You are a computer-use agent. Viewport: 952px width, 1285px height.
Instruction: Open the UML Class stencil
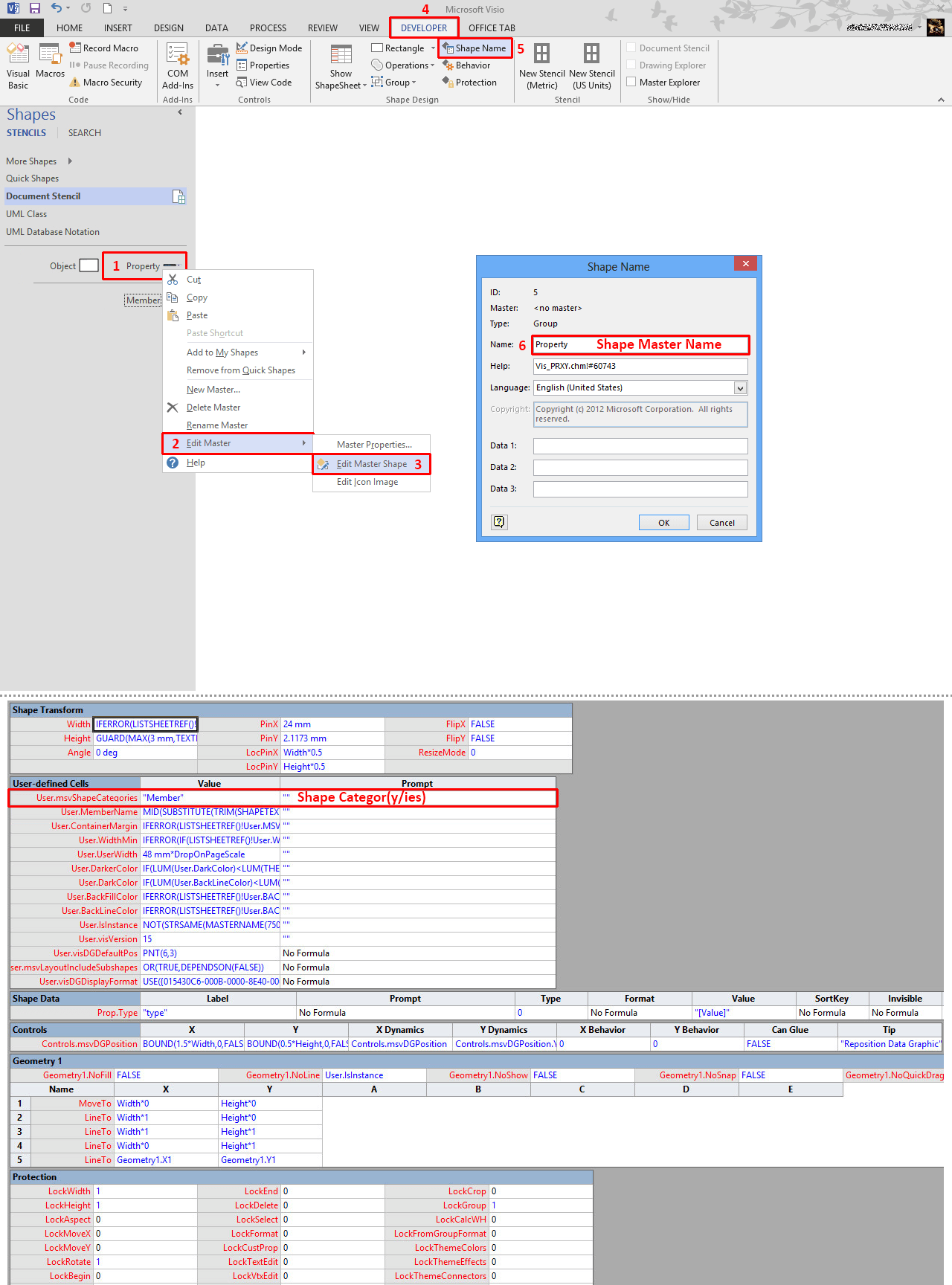pyautogui.click(x=27, y=214)
